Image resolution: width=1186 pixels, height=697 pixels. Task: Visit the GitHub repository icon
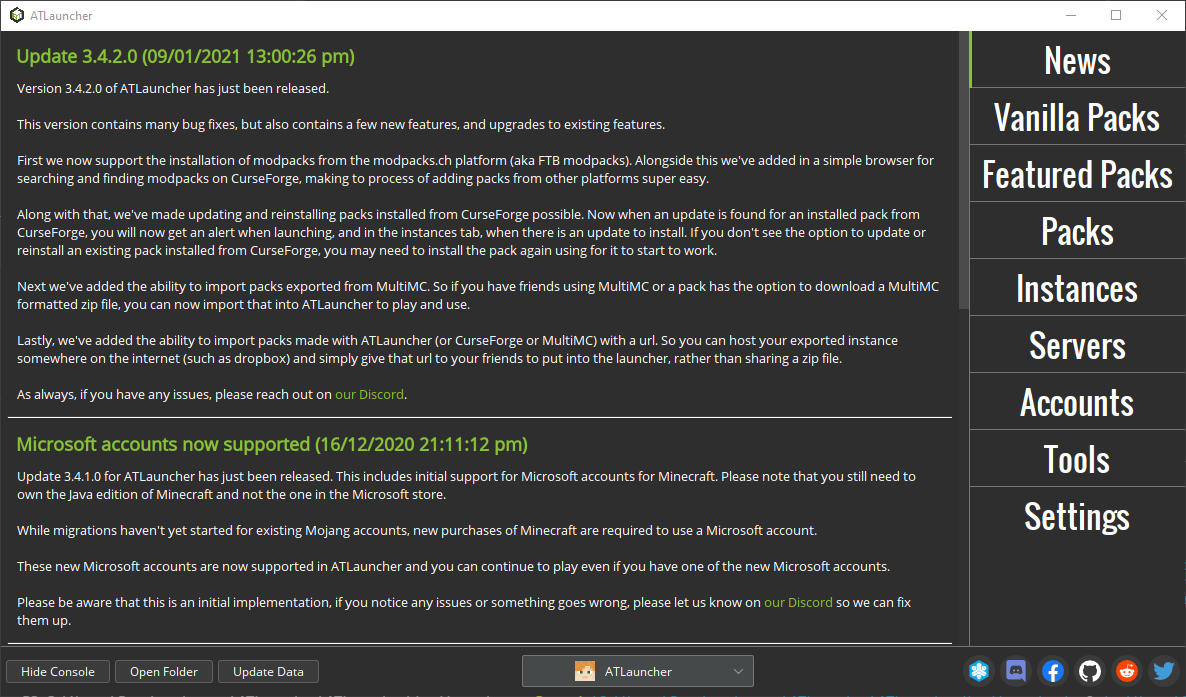coord(1089,671)
